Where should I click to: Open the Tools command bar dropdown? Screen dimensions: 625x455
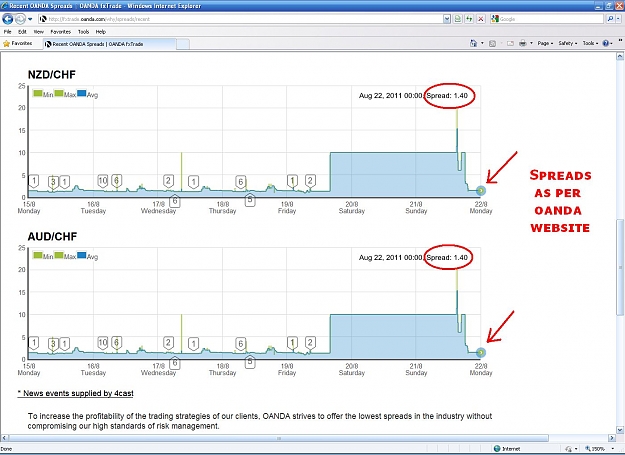click(x=590, y=43)
